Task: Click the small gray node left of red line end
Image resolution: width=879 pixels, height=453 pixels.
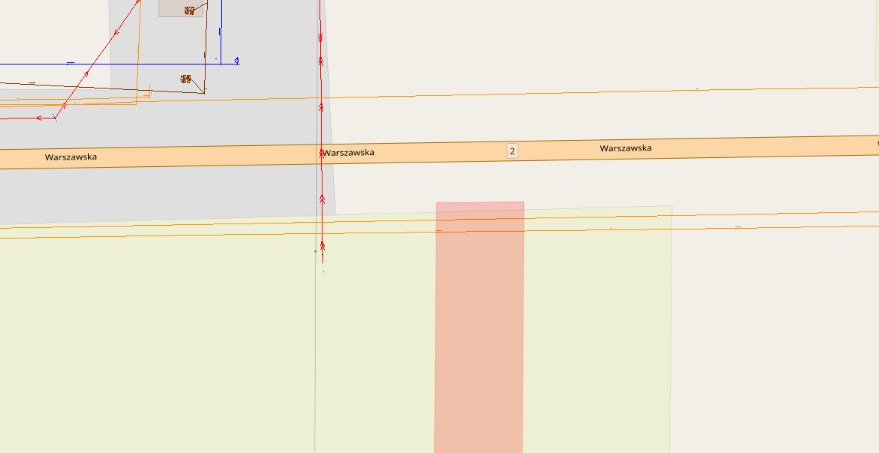Action: click(x=315, y=251)
